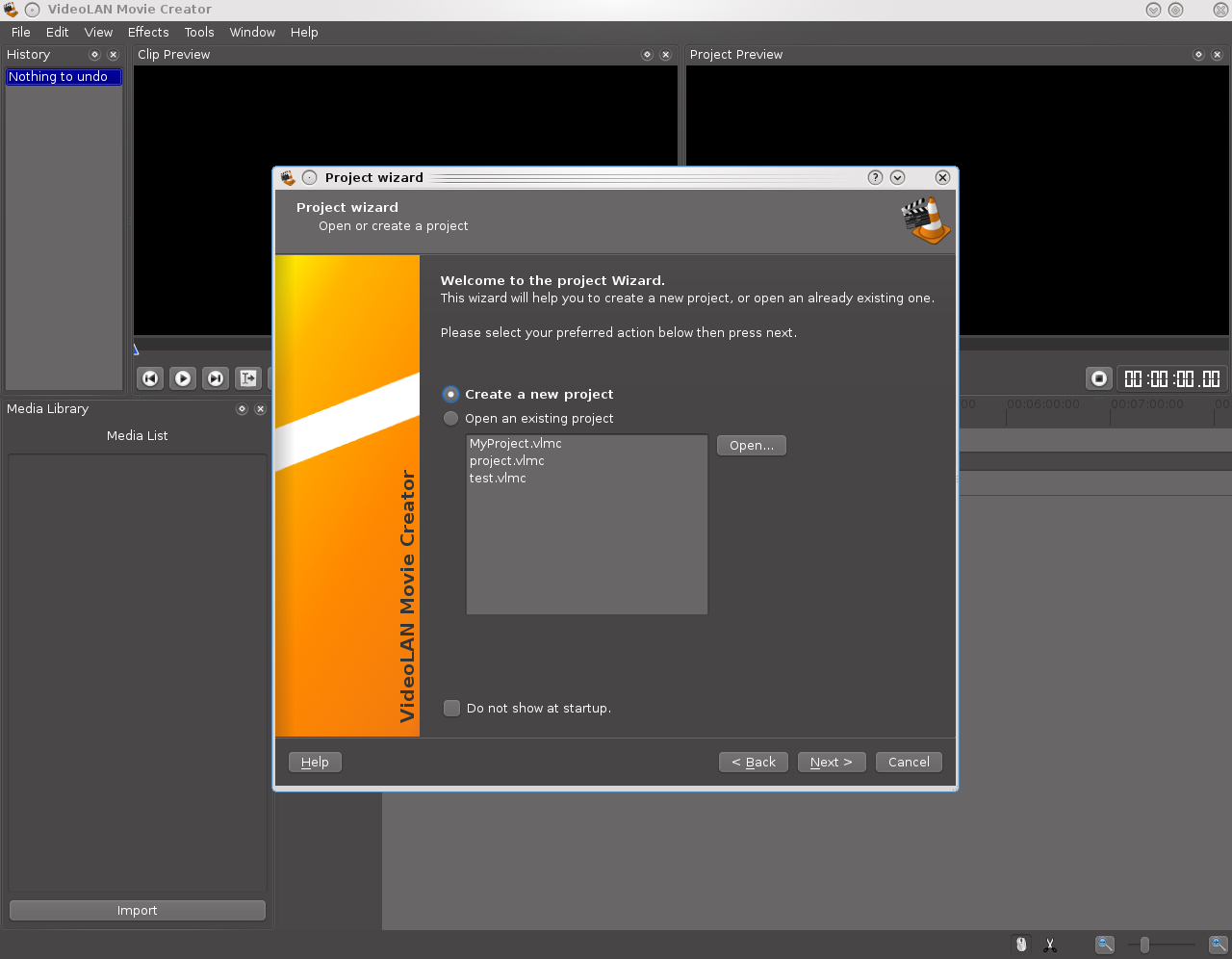Float the Media Library panel
The height and width of the screenshot is (959, 1232).
pyautogui.click(x=242, y=409)
